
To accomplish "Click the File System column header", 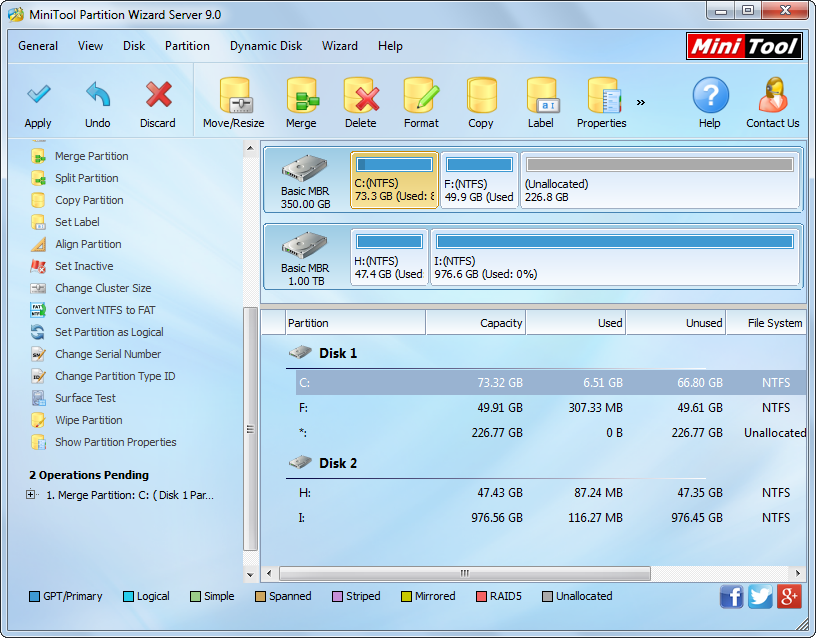I will (x=766, y=323).
